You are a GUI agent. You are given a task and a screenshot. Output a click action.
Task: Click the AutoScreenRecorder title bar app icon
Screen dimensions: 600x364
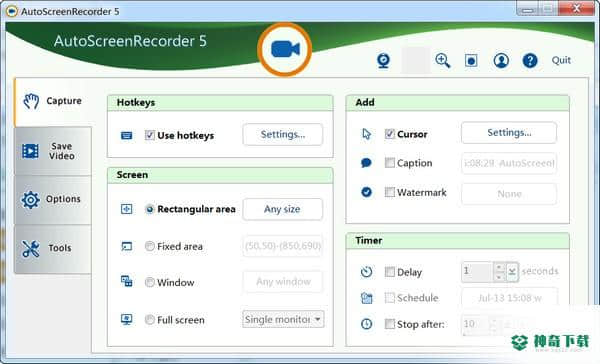pos(11,11)
